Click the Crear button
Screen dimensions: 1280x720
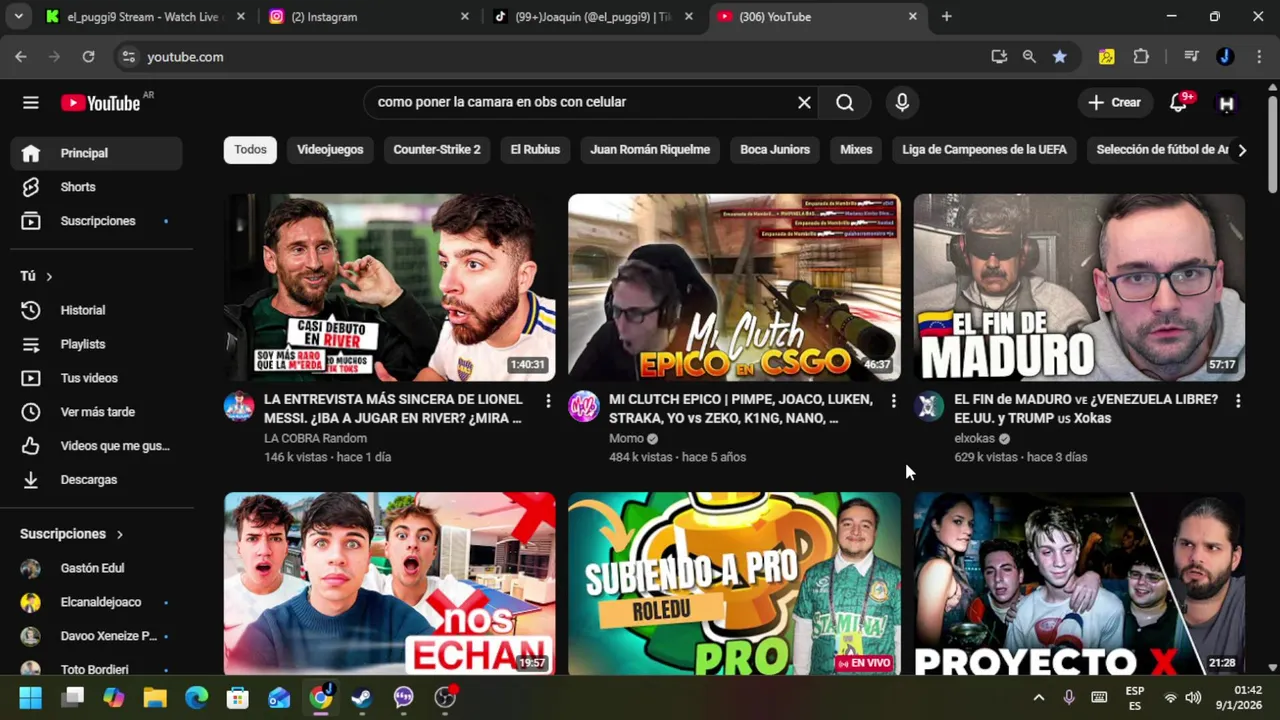1114,103
